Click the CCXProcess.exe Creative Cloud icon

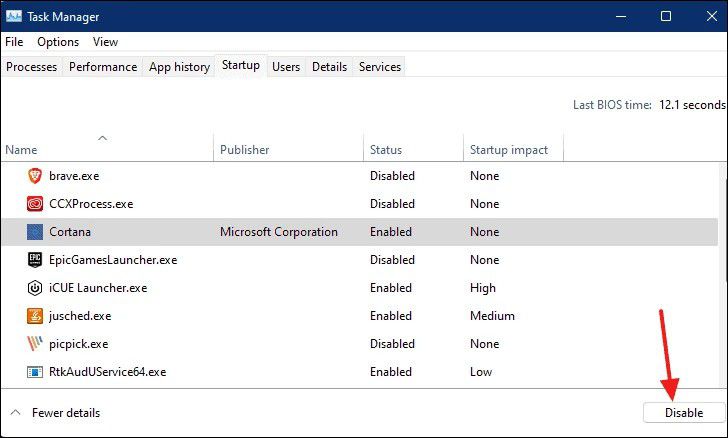pyautogui.click(x=35, y=204)
